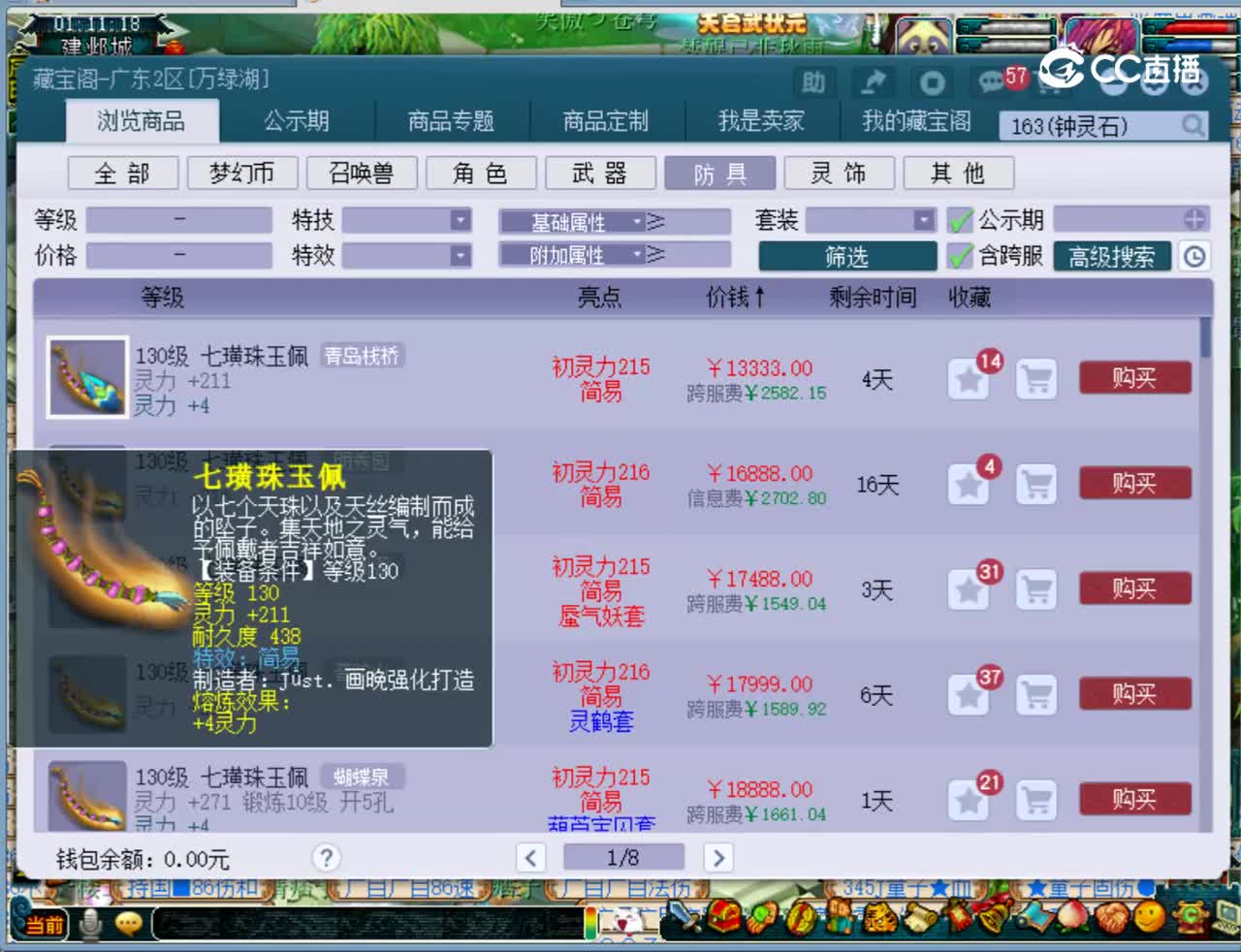Favorite the ¥17488.00 item star
Viewport: 1241px width, 952px height.
pyautogui.click(x=968, y=589)
